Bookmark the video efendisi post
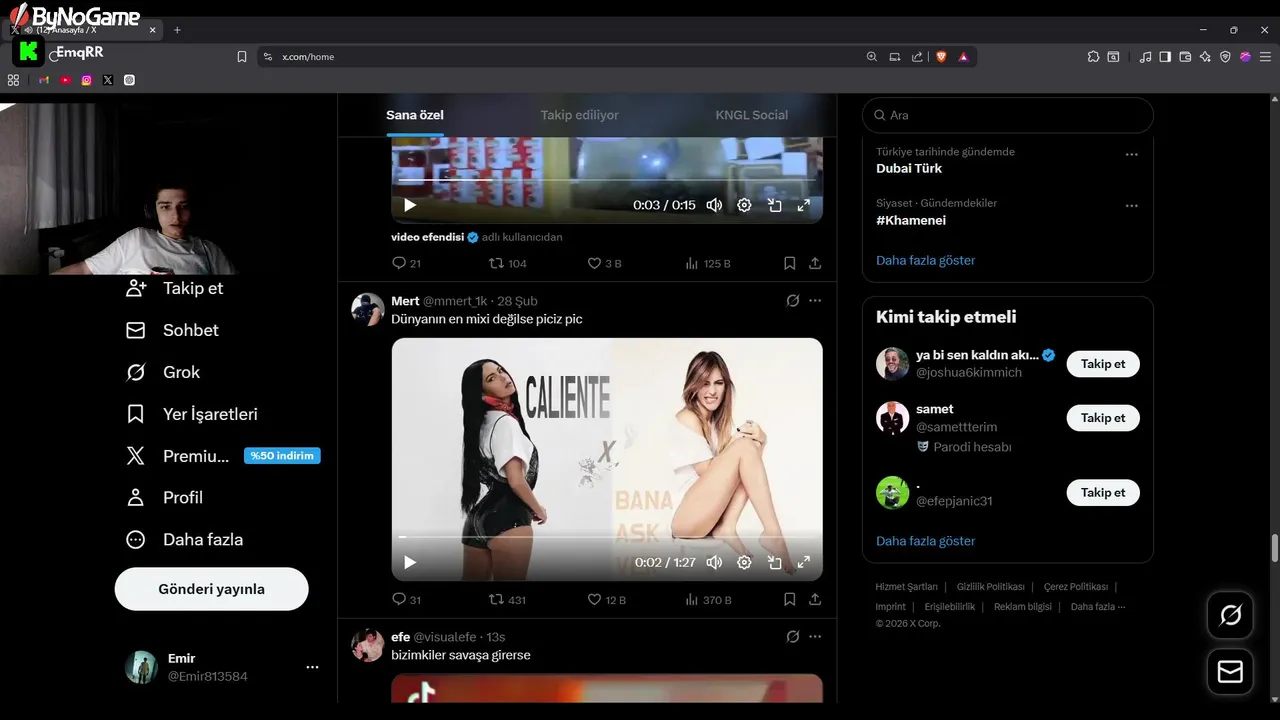The height and width of the screenshot is (720, 1280). (789, 263)
